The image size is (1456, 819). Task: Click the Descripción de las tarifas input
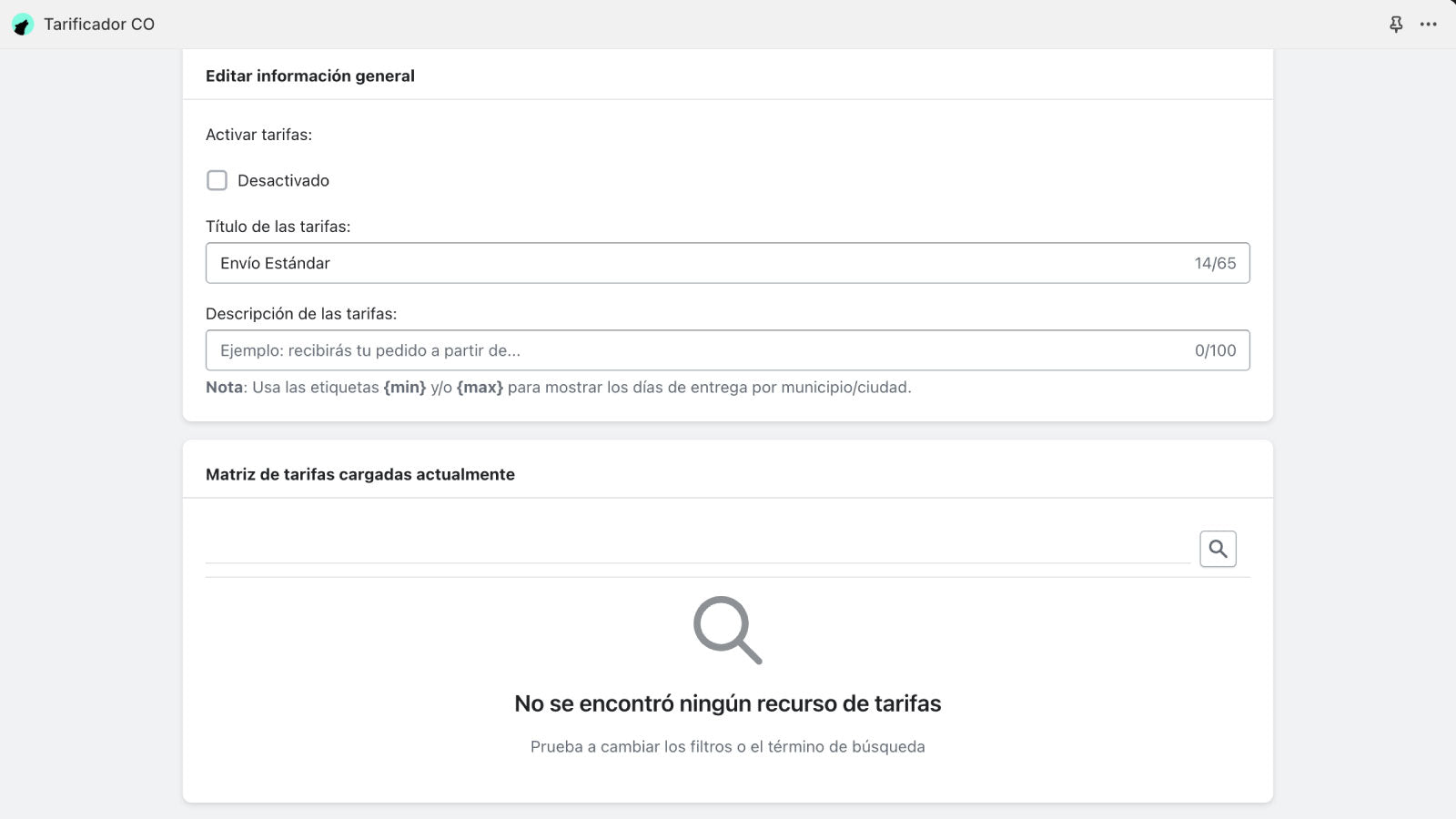pyautogui.click(x=727, y=350)
